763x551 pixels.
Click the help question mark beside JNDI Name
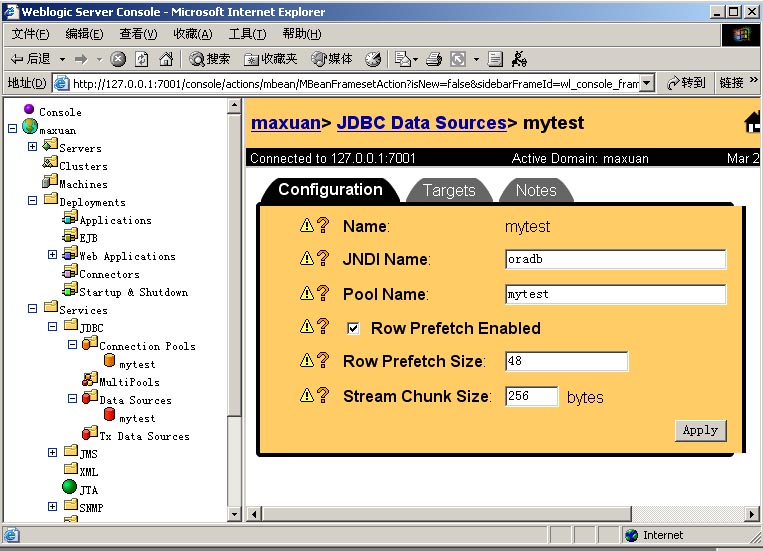pyautogui.click(x=323, y=258)
